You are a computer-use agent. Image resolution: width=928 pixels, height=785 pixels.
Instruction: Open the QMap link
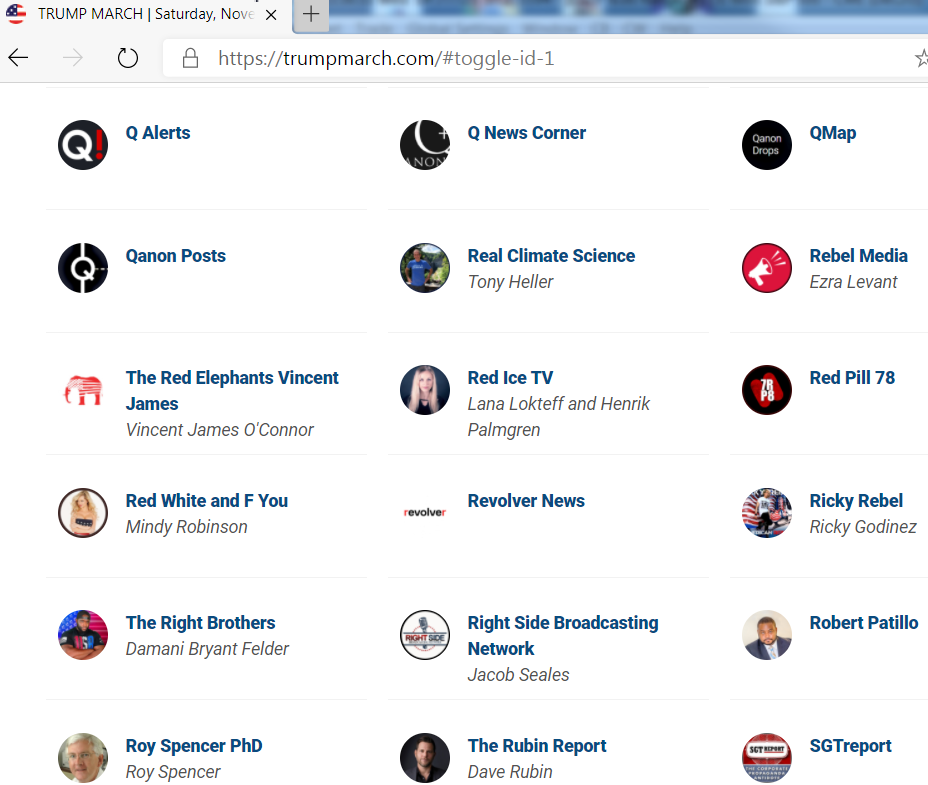pyautogui.click(x=833, y=133)
